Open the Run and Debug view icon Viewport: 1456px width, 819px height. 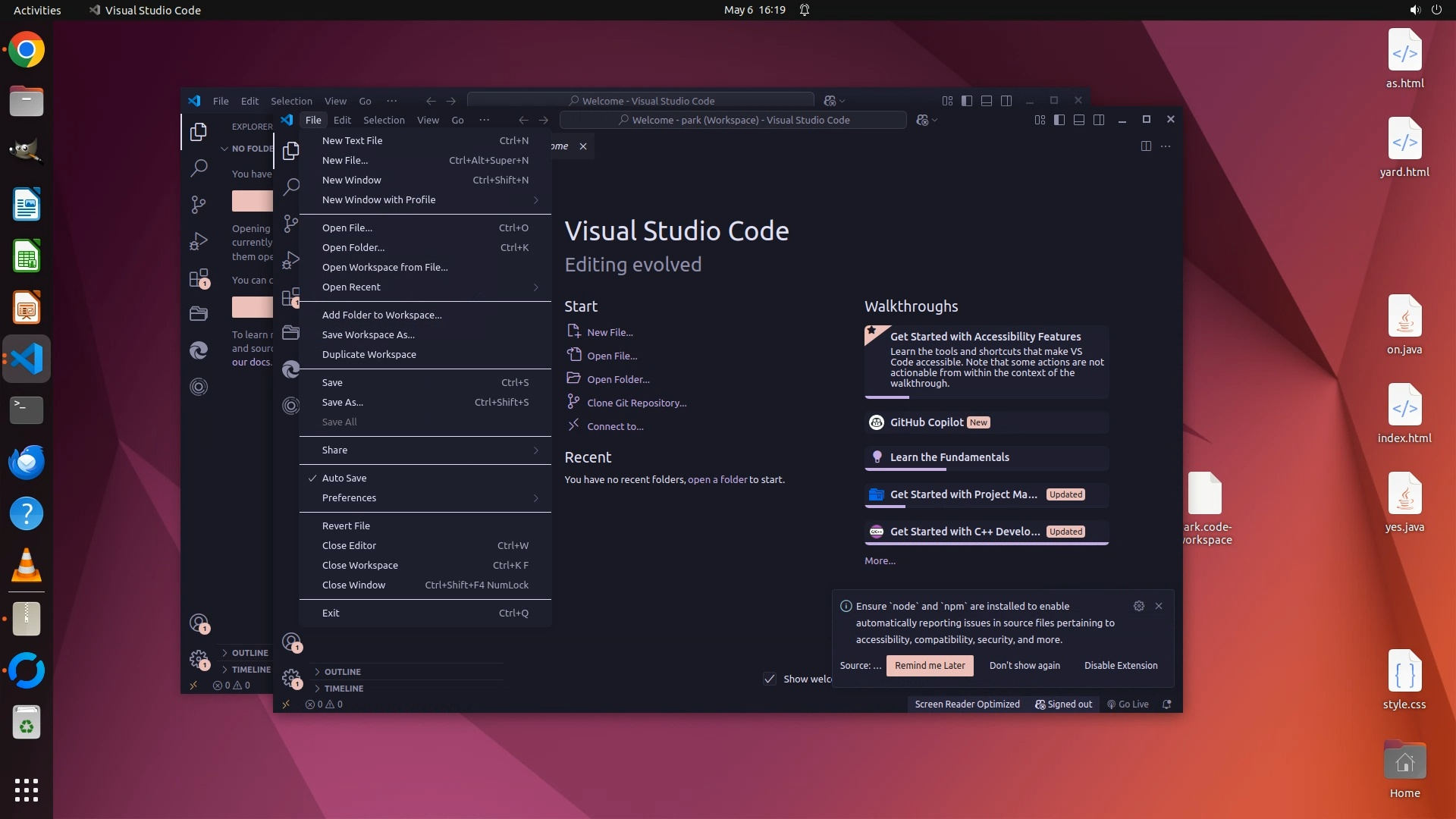pos(290,260)
